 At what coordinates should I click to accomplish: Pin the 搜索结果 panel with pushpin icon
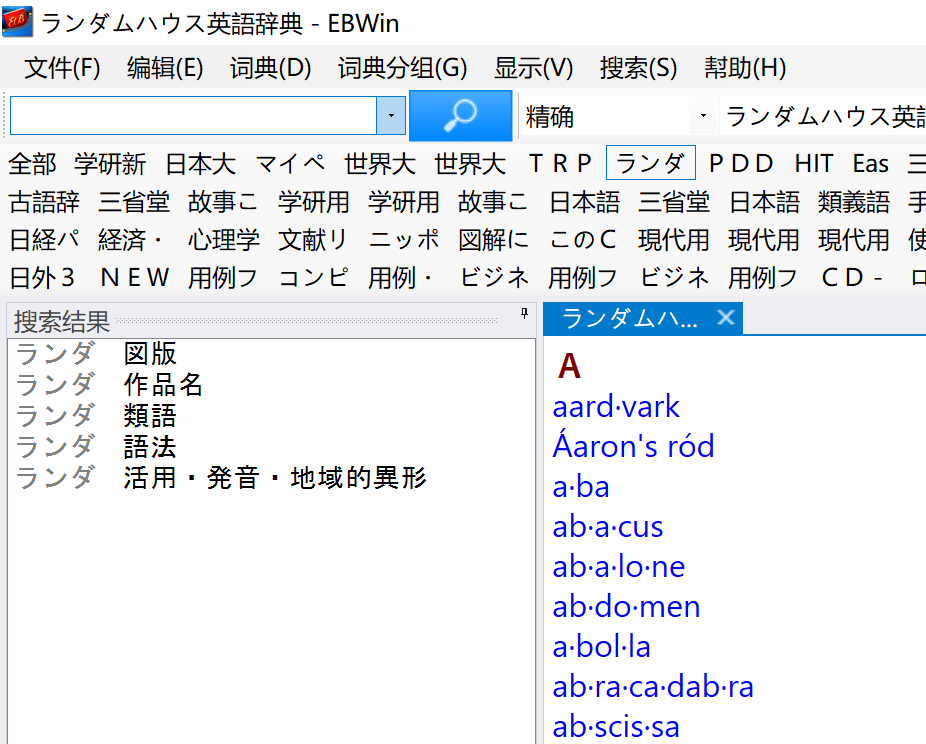point(524,314)
